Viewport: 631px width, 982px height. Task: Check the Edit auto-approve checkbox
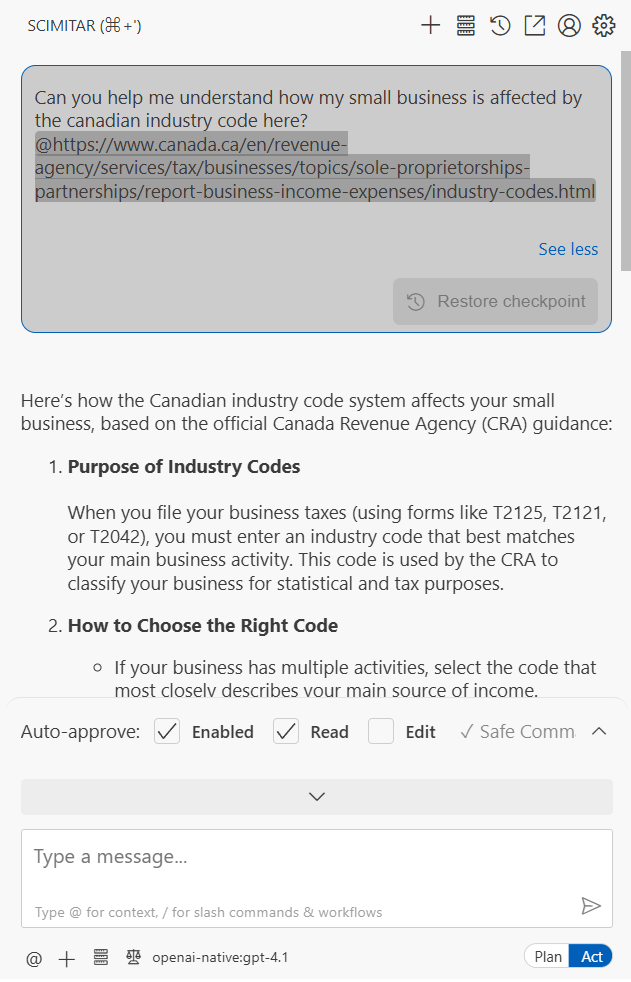(x=381, y=731)
